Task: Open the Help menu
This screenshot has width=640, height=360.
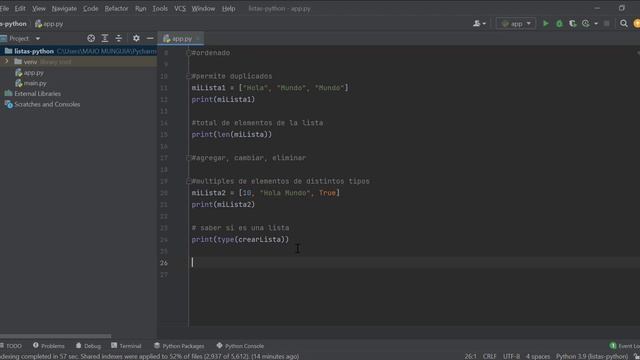Action: [x=229, y=9]
